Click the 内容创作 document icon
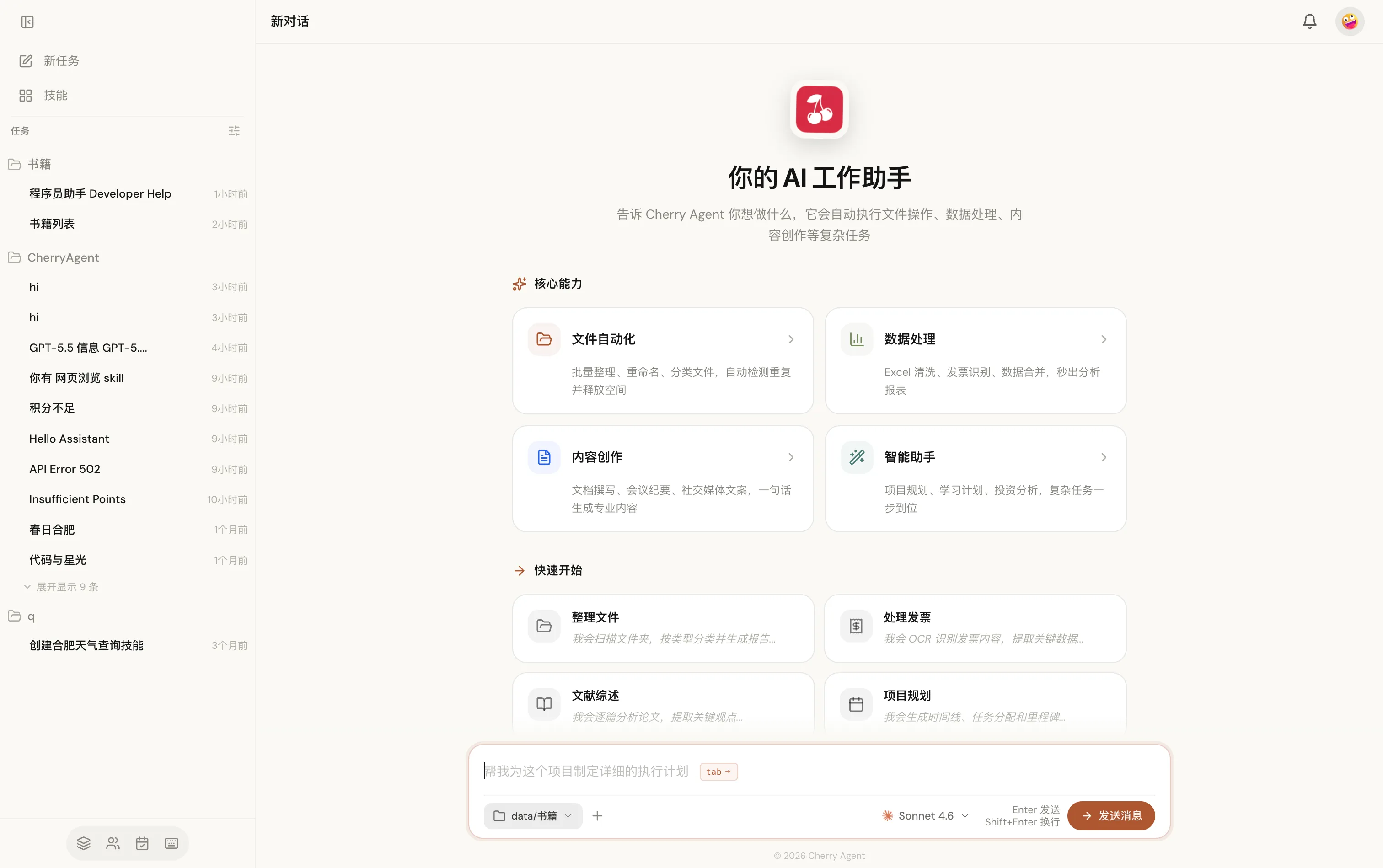This screenshot has width=1383, height=868. (x=544, y=457)
